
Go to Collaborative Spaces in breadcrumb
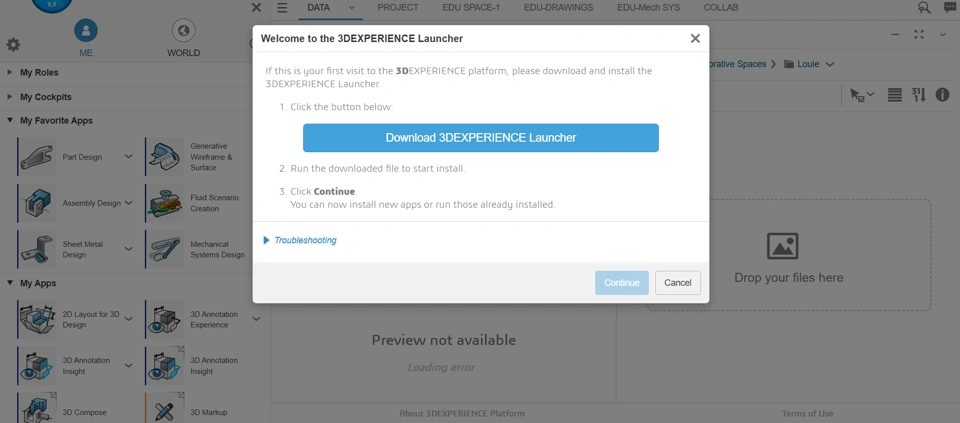click(x=738, y=64)
